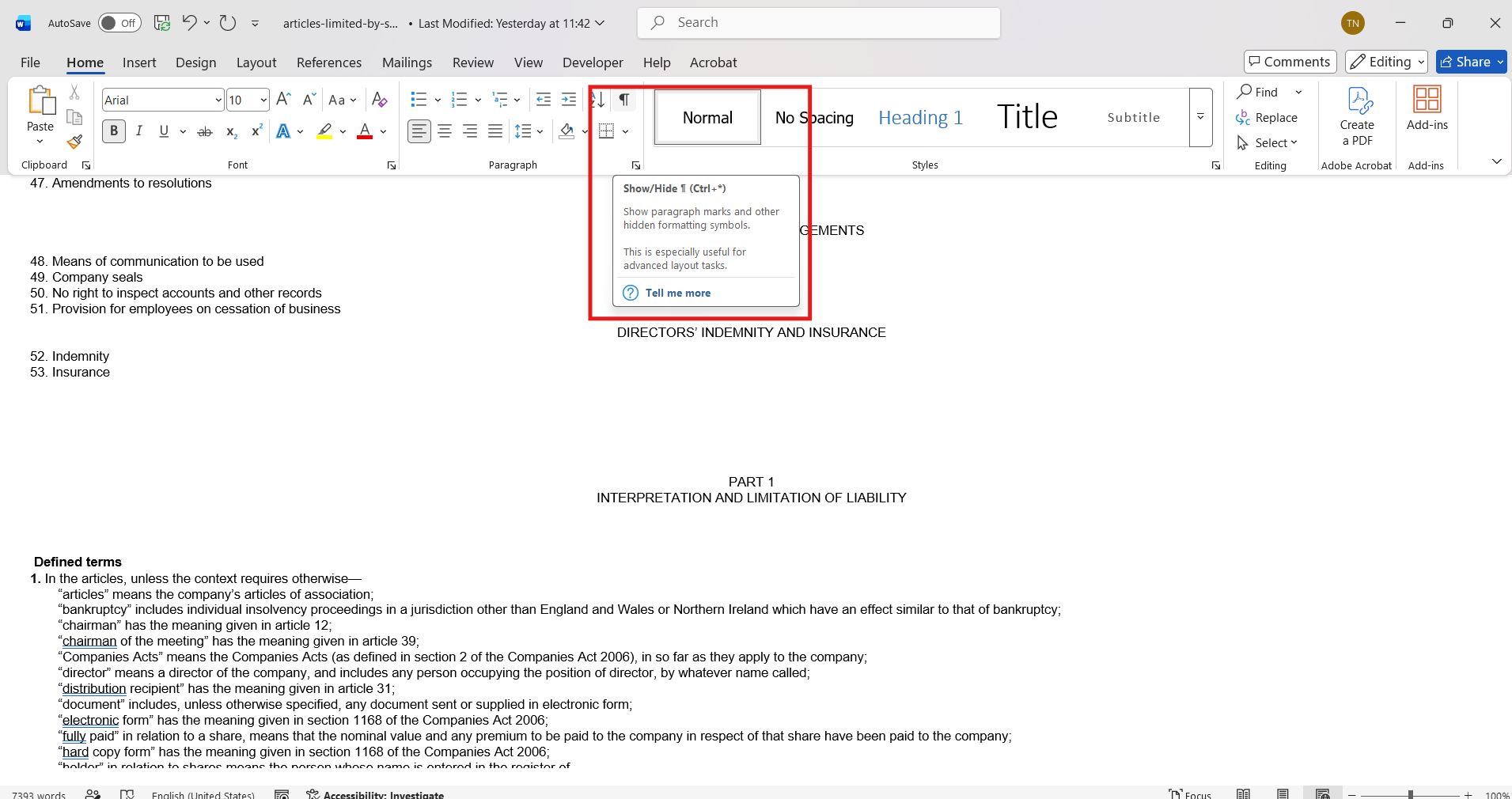This screenshot has height=799, width=1512.
Task: Click the Share button
Action: [1472, 62]
